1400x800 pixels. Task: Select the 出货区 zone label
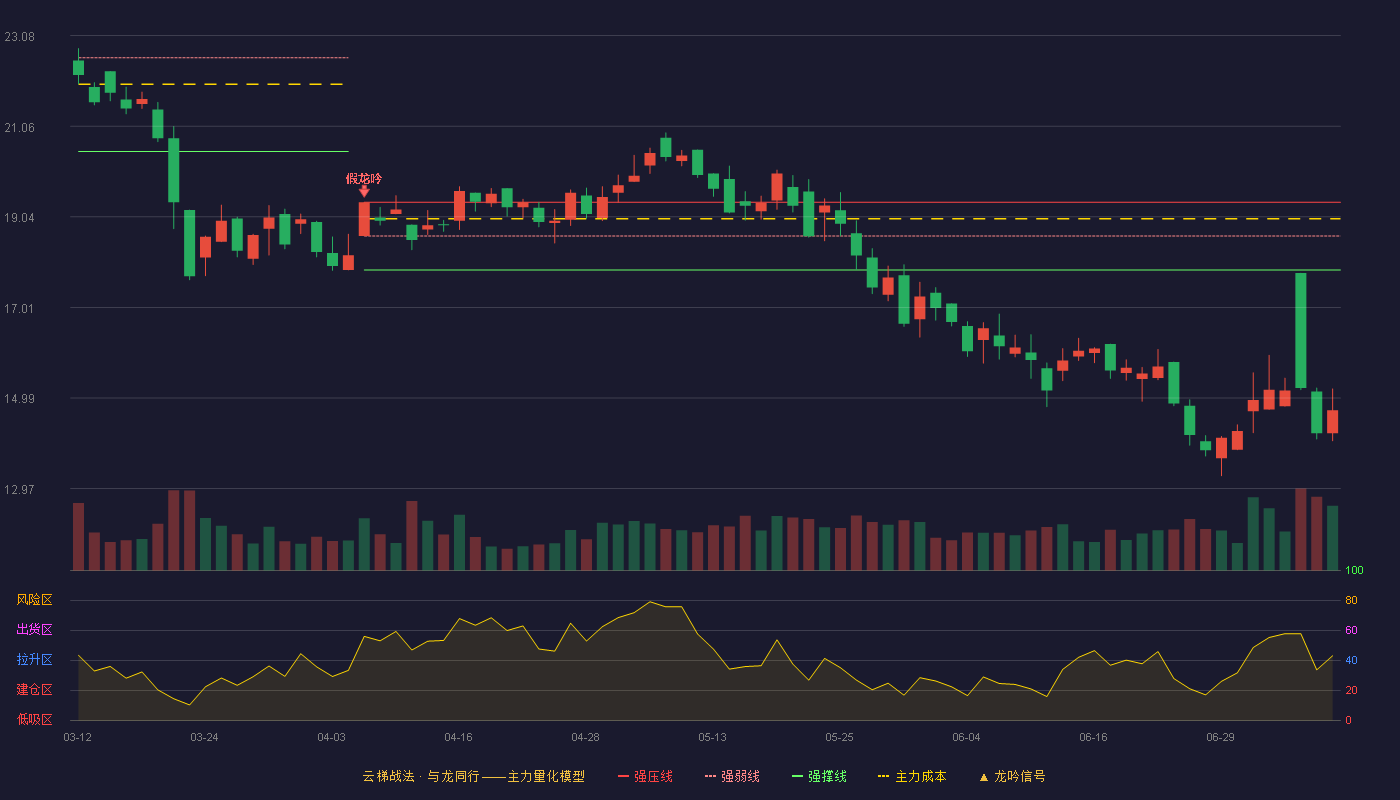point(34,630)
